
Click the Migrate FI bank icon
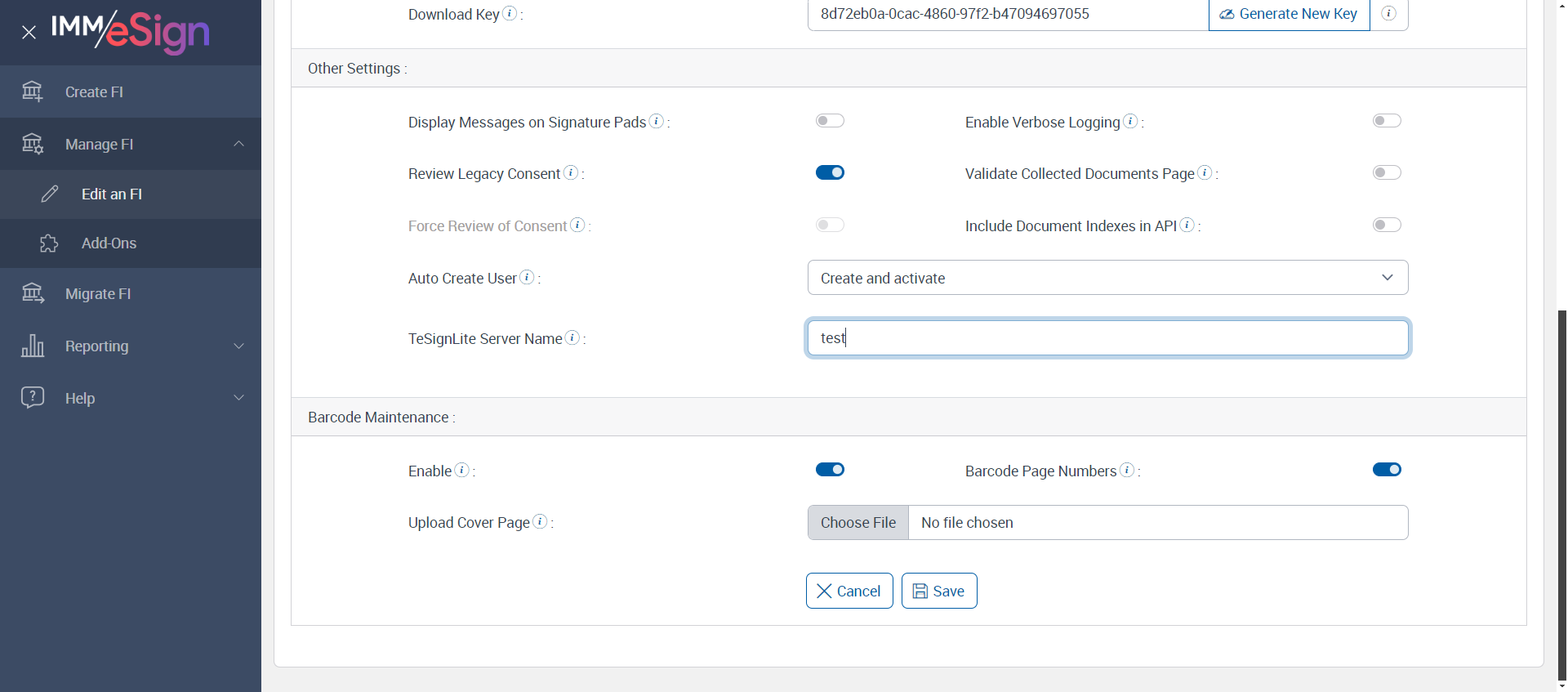click(33, 293)
